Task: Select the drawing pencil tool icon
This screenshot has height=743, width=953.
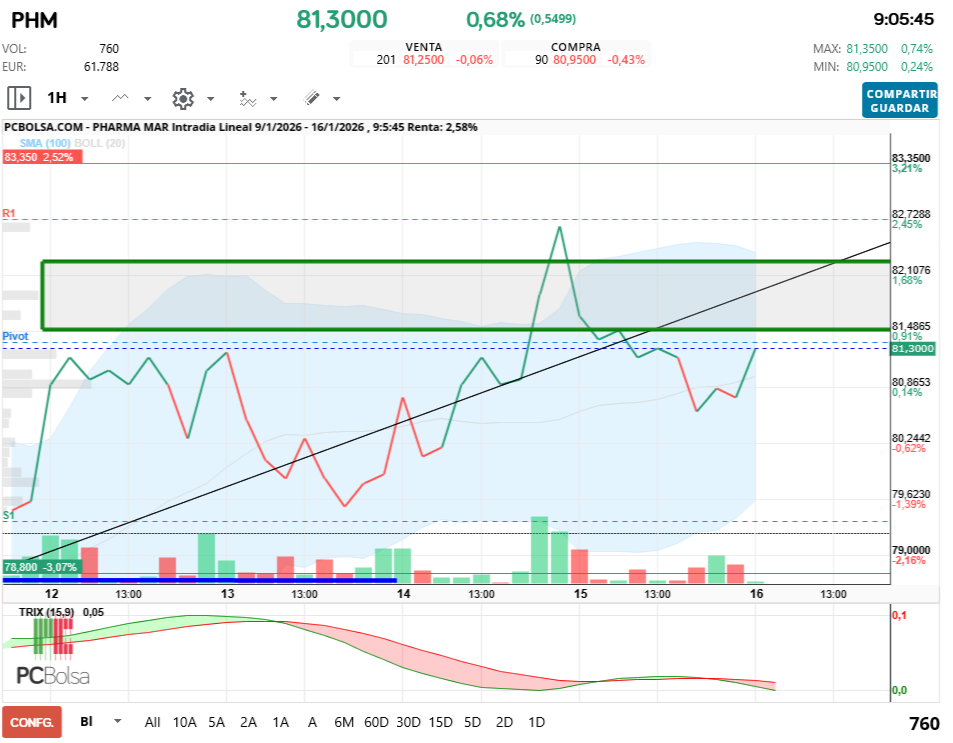Action: pos(313,97)
